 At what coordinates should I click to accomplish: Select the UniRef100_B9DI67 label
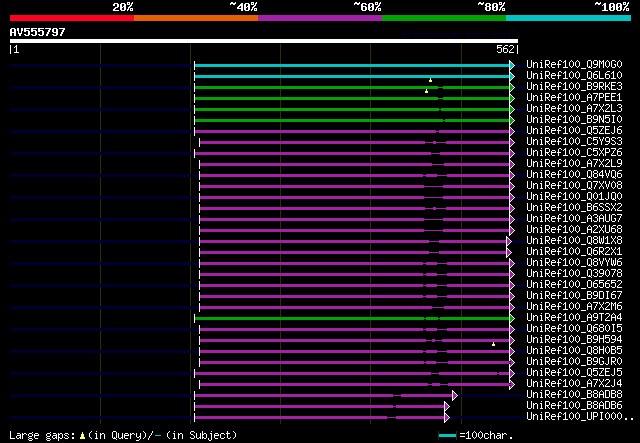click(x=574, y=296)
